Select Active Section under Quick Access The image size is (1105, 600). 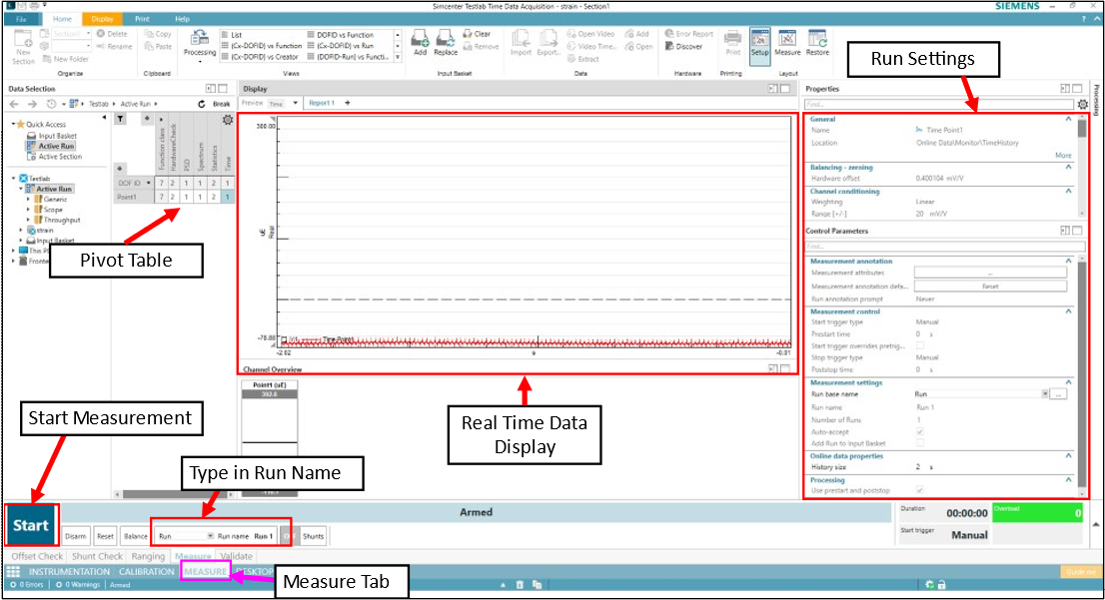[x=60, y=157]
